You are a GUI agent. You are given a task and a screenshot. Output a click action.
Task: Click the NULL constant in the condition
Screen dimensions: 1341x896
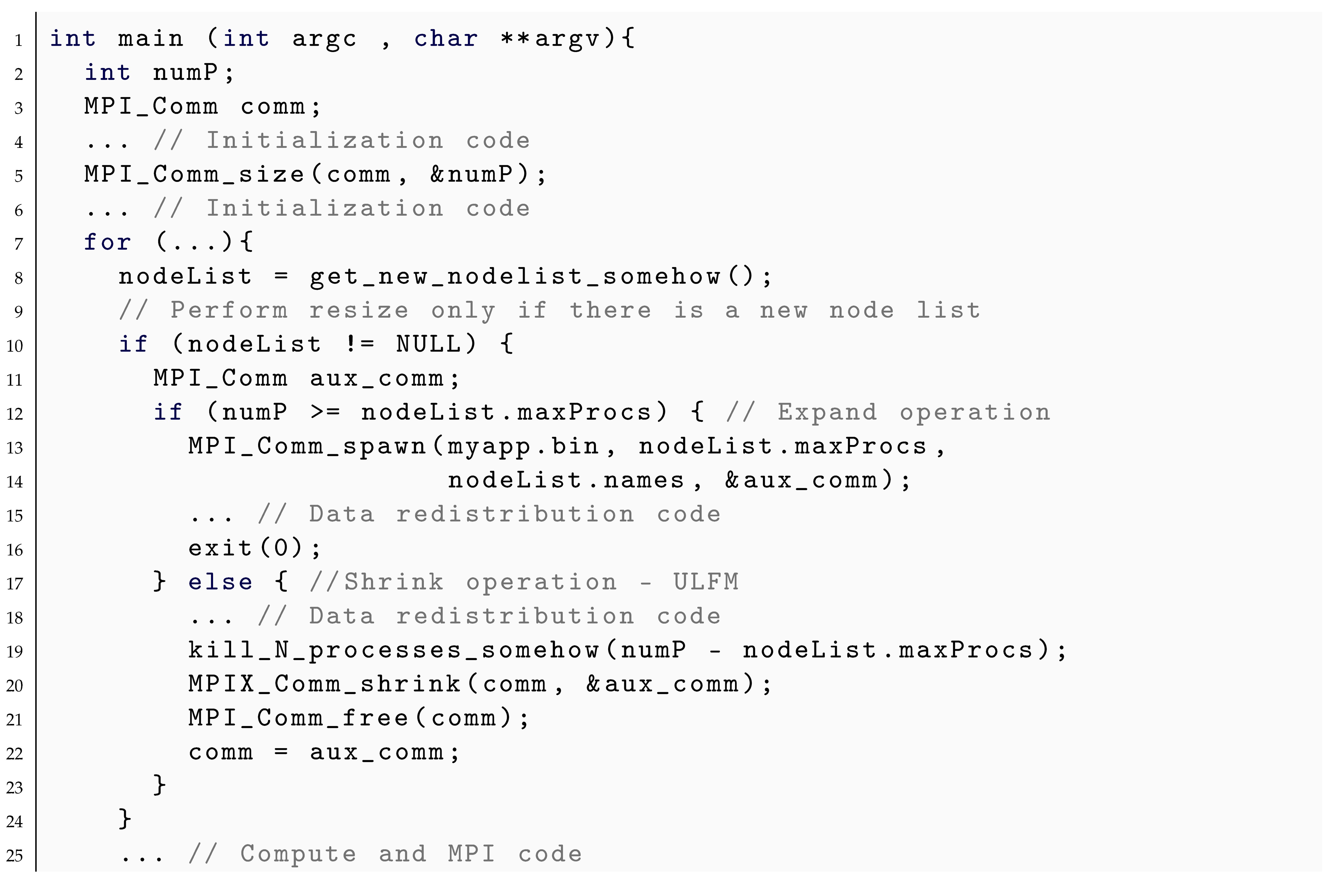pos(429,344)
